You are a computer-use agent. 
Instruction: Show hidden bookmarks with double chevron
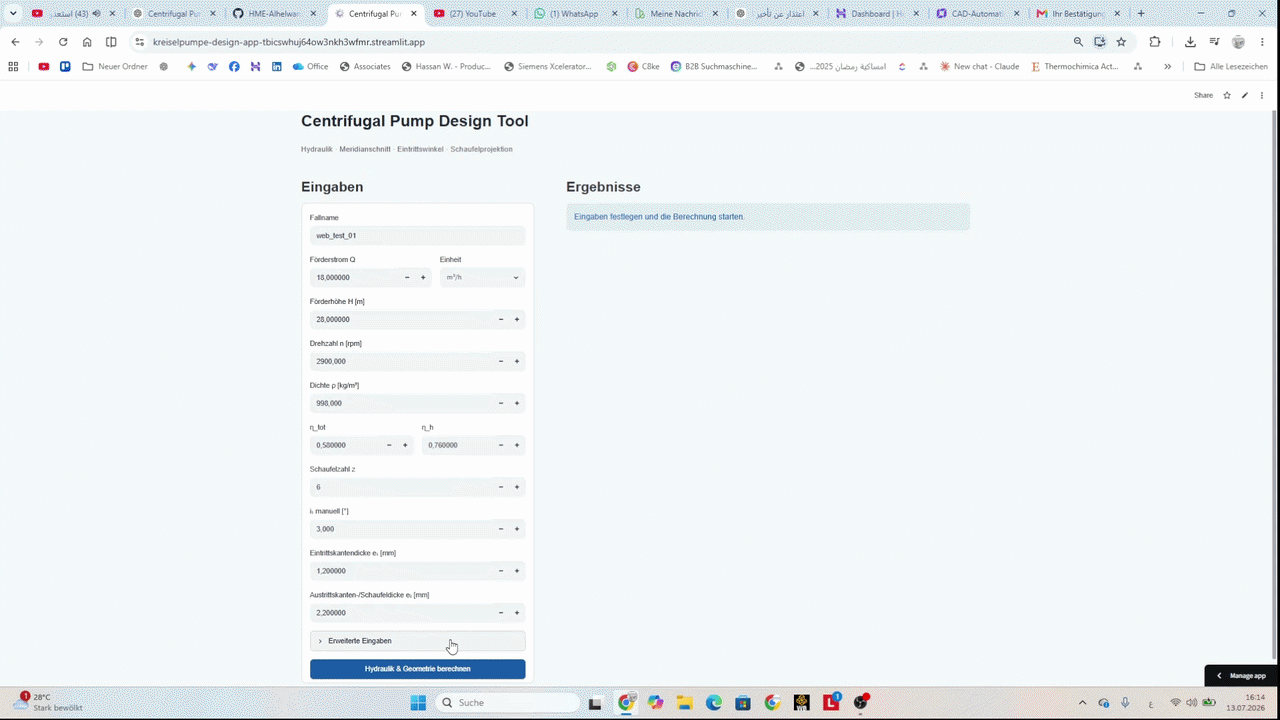(x=1167, y=67)
